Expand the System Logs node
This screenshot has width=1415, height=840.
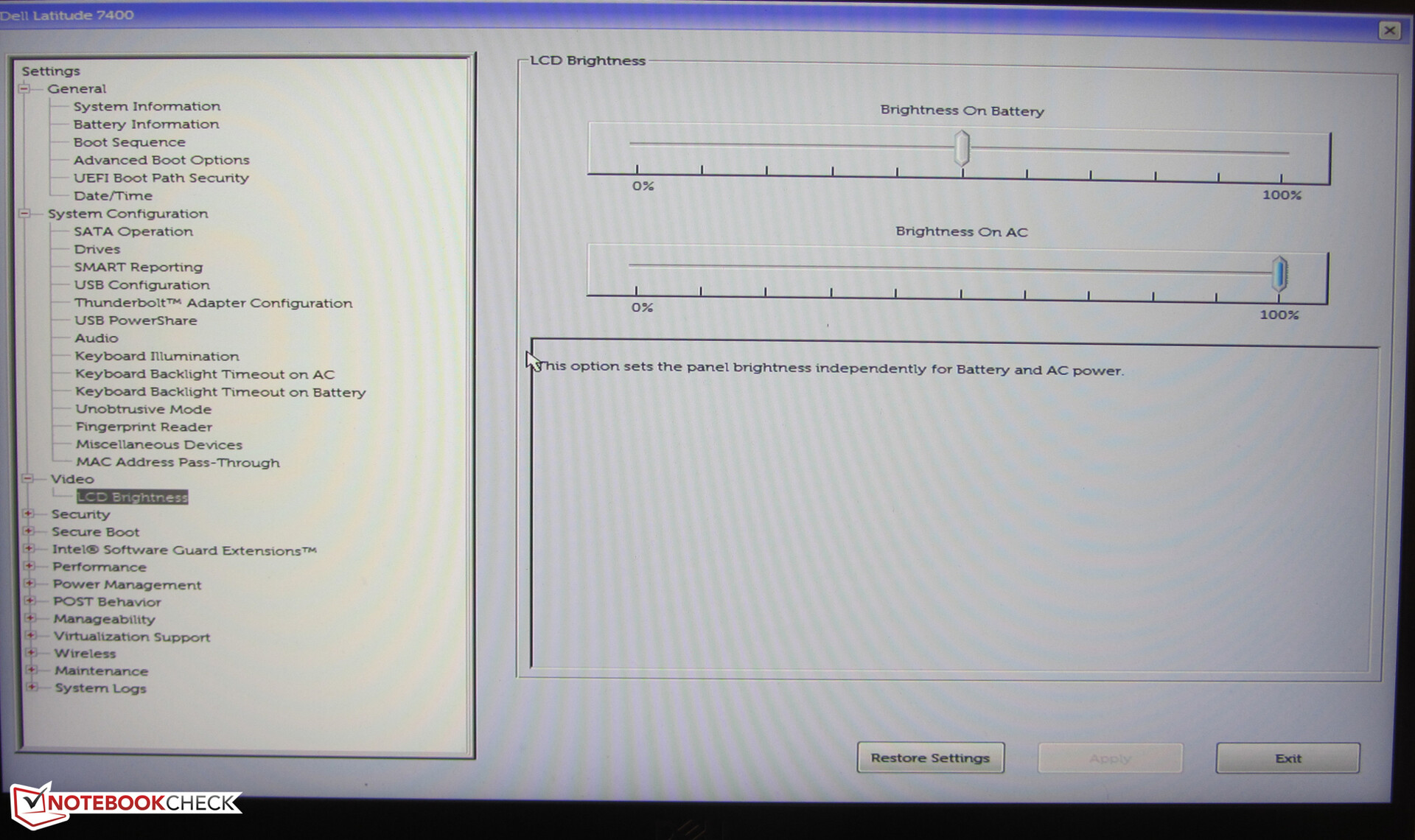32,687
